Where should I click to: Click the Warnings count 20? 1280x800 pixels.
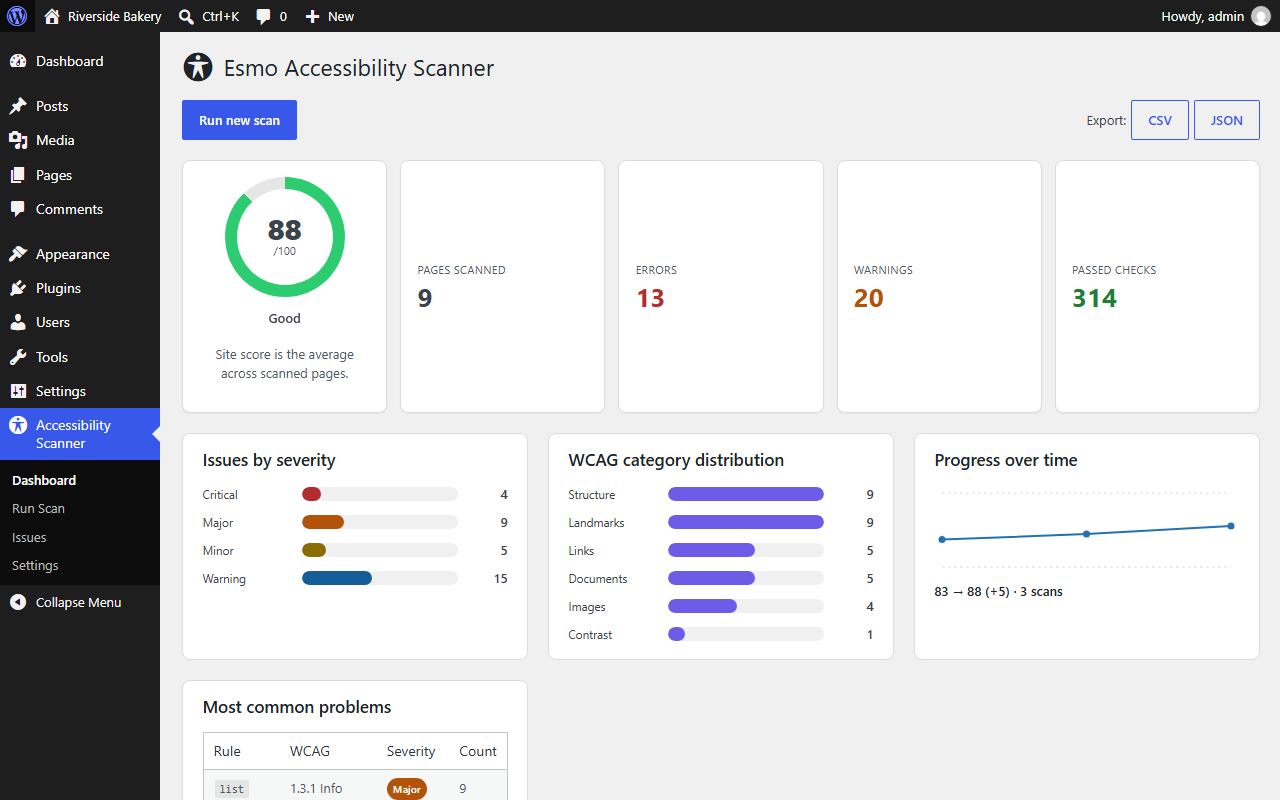click(x=868, y=298)
